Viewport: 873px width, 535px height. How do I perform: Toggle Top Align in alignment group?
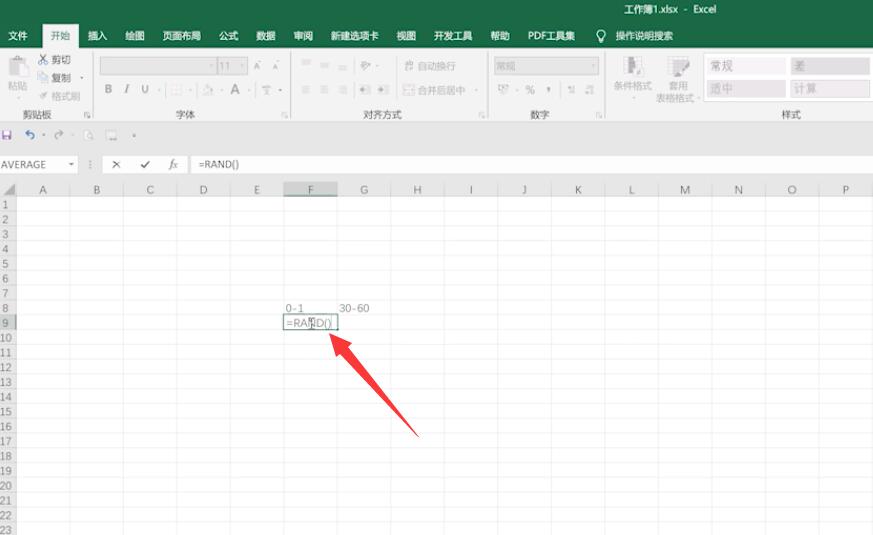[306, 65]
